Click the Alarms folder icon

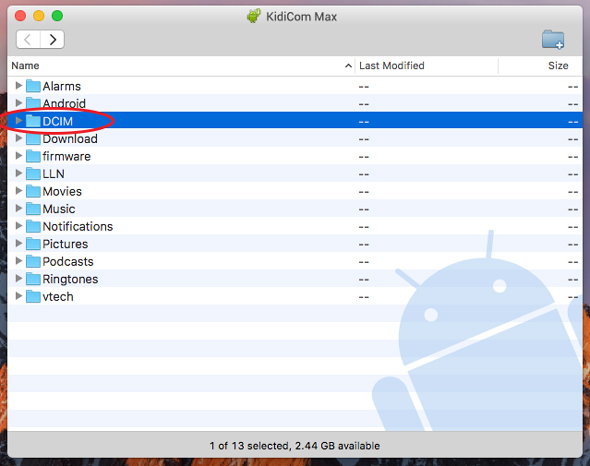coord(33,86)
